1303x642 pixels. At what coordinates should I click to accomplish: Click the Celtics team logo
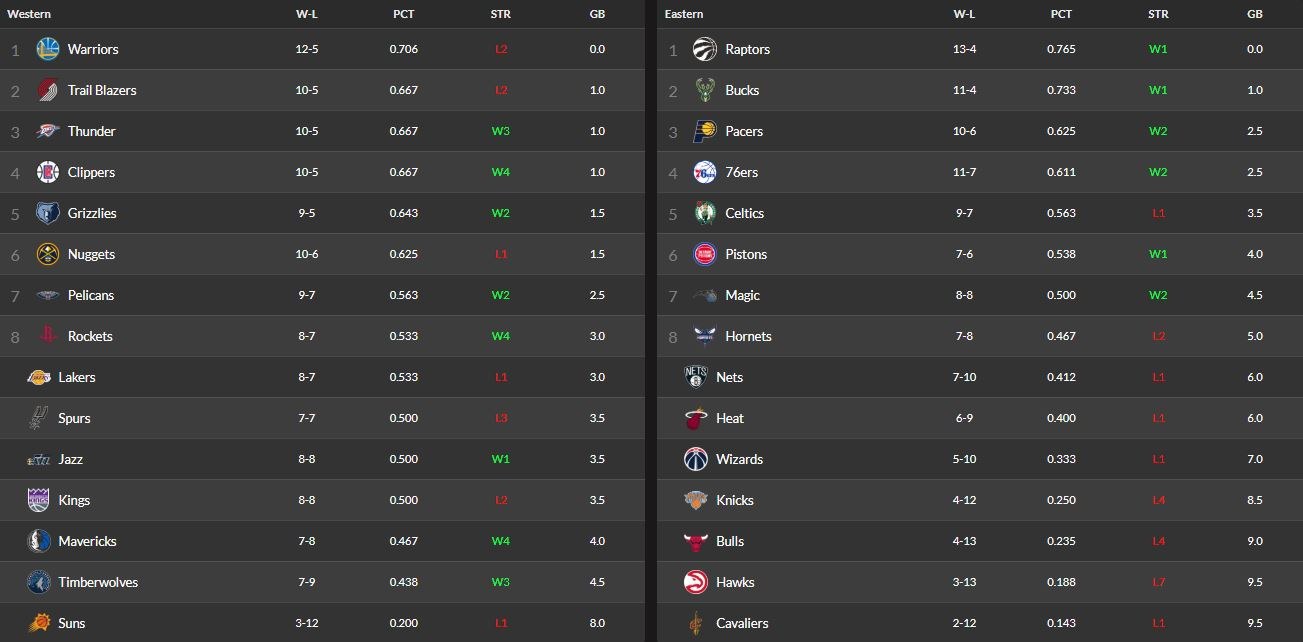point(705,213)
